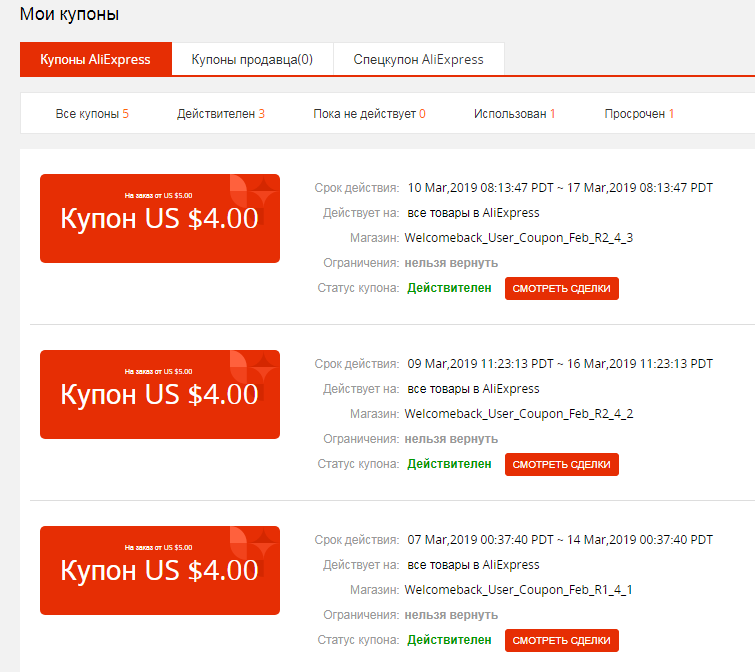Open the Купоны AliExpress tab

point(96,59)
